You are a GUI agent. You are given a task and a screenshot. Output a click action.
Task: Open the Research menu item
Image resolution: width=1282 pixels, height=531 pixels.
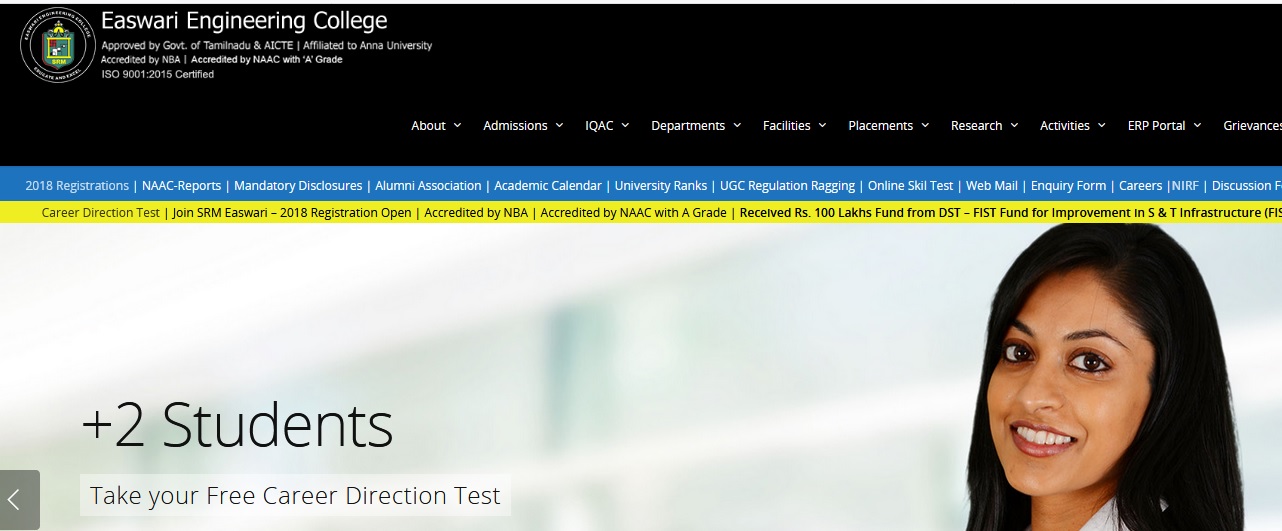(977, 126)
